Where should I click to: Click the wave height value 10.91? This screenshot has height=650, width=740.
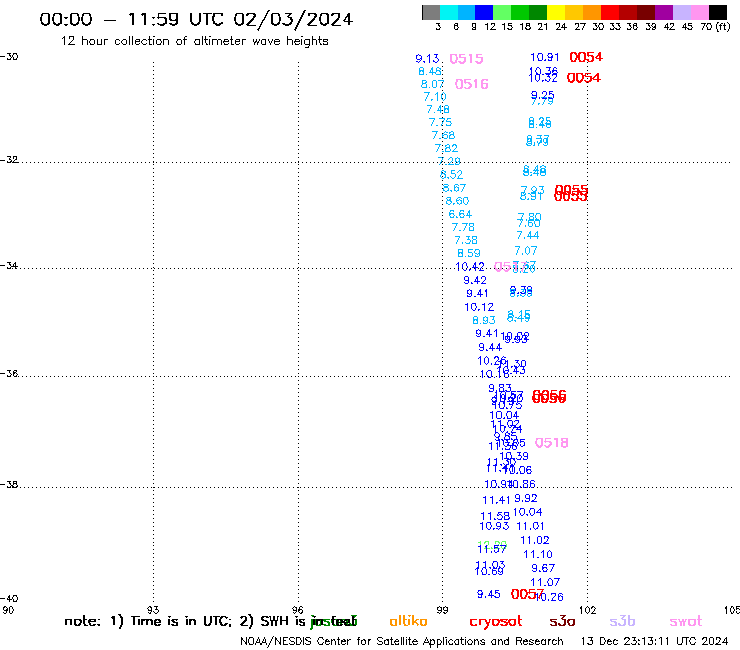point(545,57)
